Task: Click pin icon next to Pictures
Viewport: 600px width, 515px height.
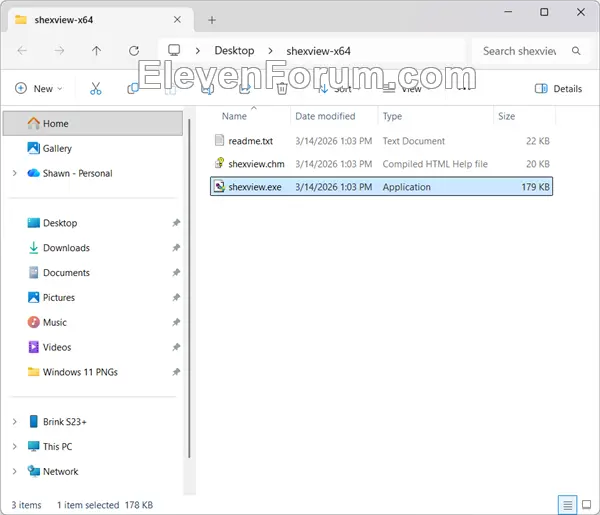Action: pos(176,297)
